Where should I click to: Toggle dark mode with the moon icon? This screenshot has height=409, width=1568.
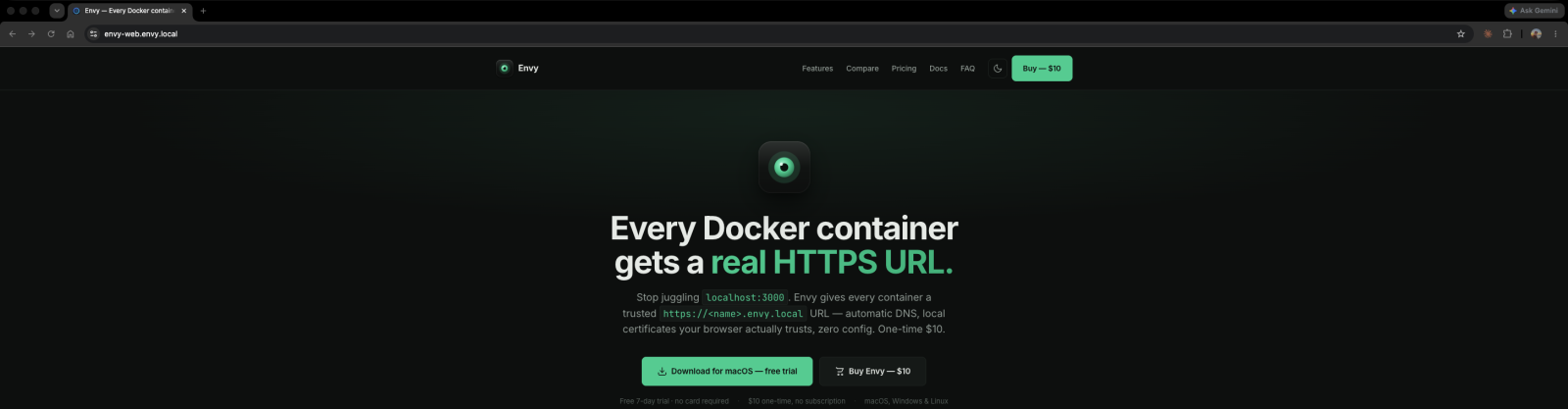click(998, 69)
